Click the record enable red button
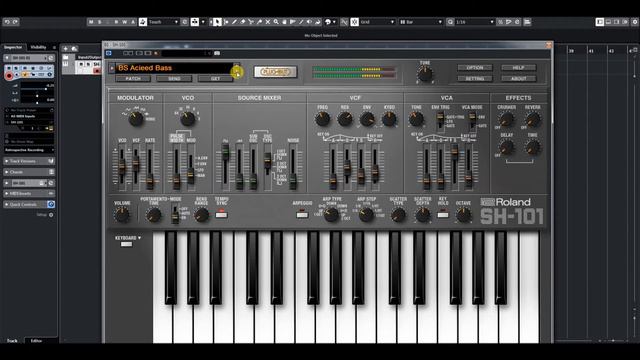 click(9, 76)
